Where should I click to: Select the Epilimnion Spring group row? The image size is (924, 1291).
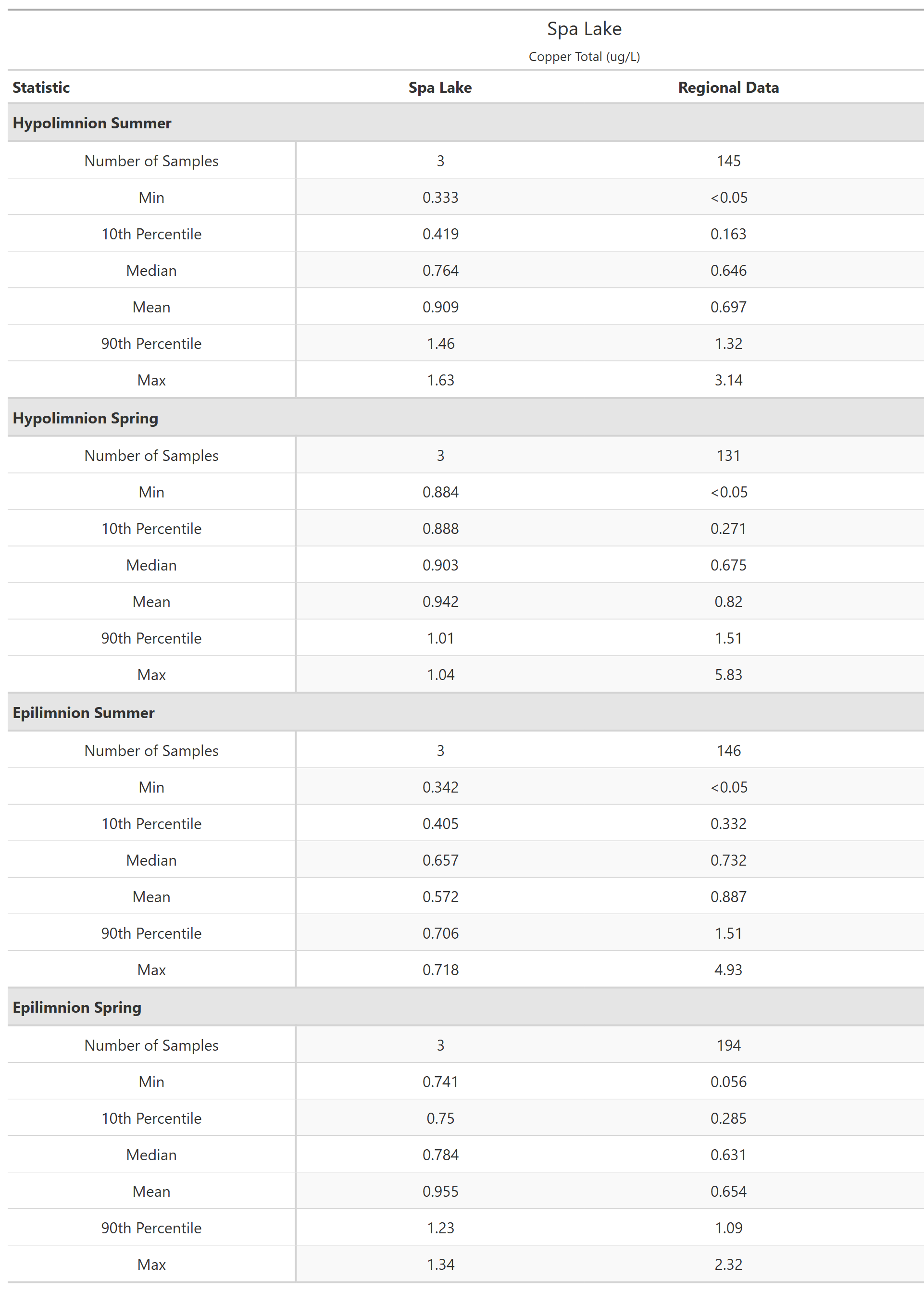point(77,1007)
